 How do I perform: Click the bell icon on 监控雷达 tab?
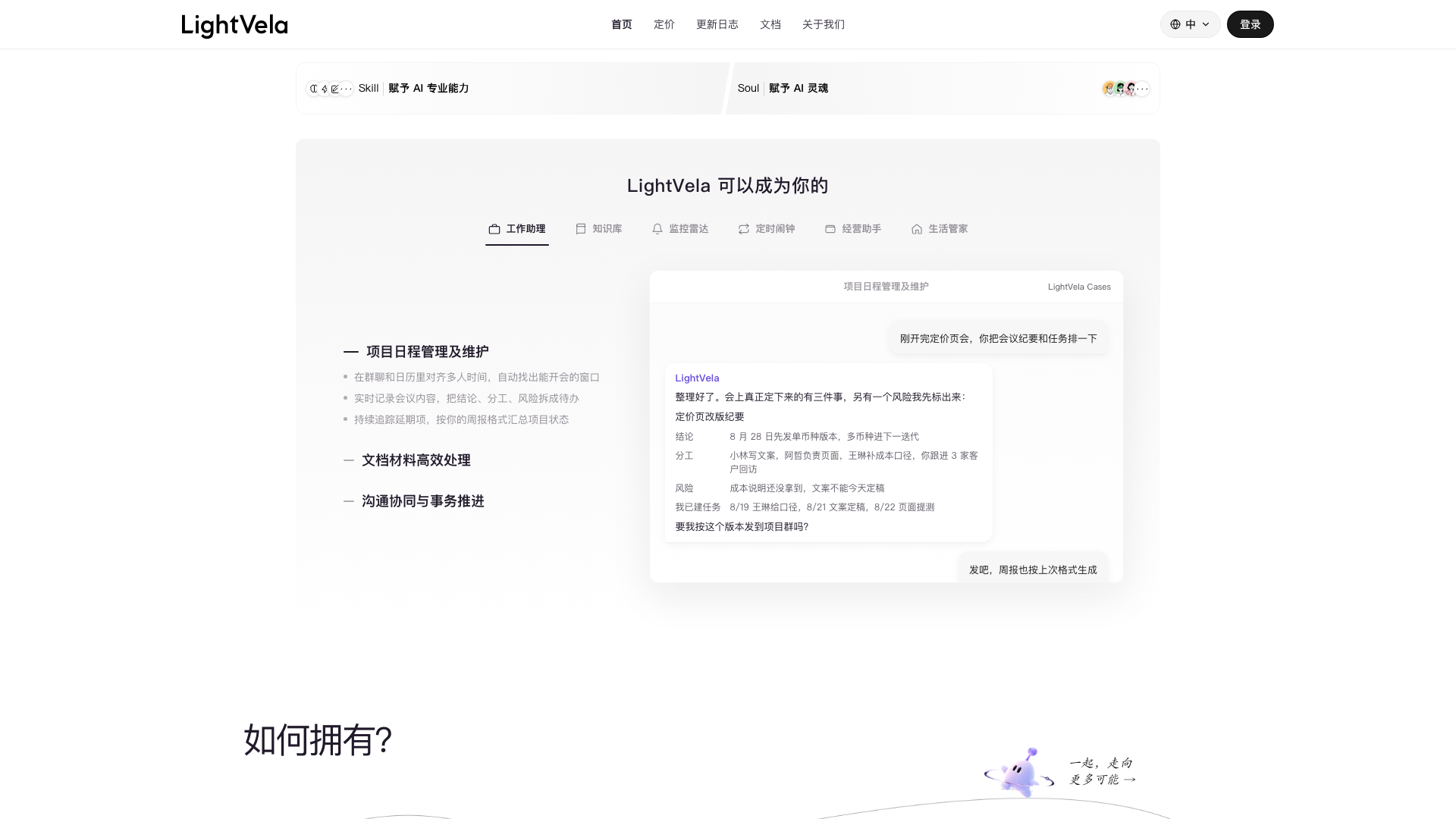tap(657, 229)
